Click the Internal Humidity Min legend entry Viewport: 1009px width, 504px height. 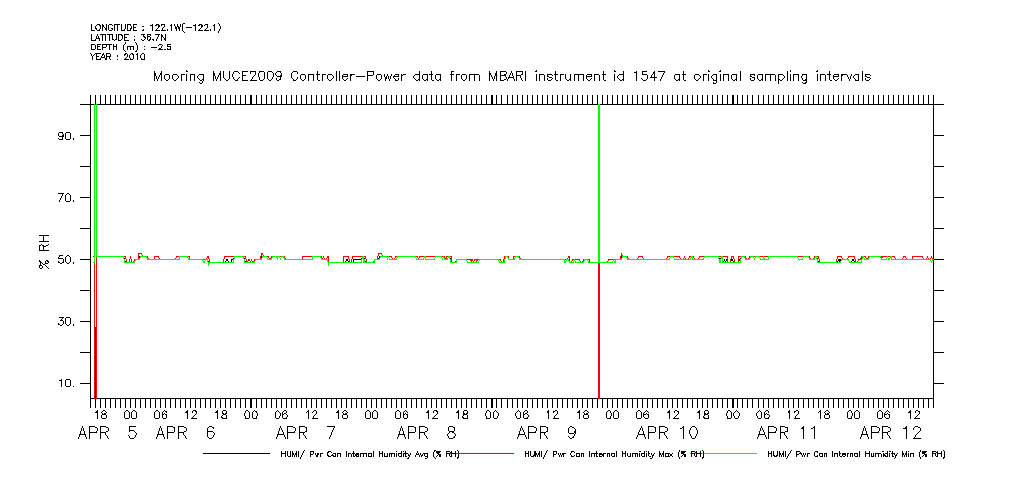pos(856,454)
